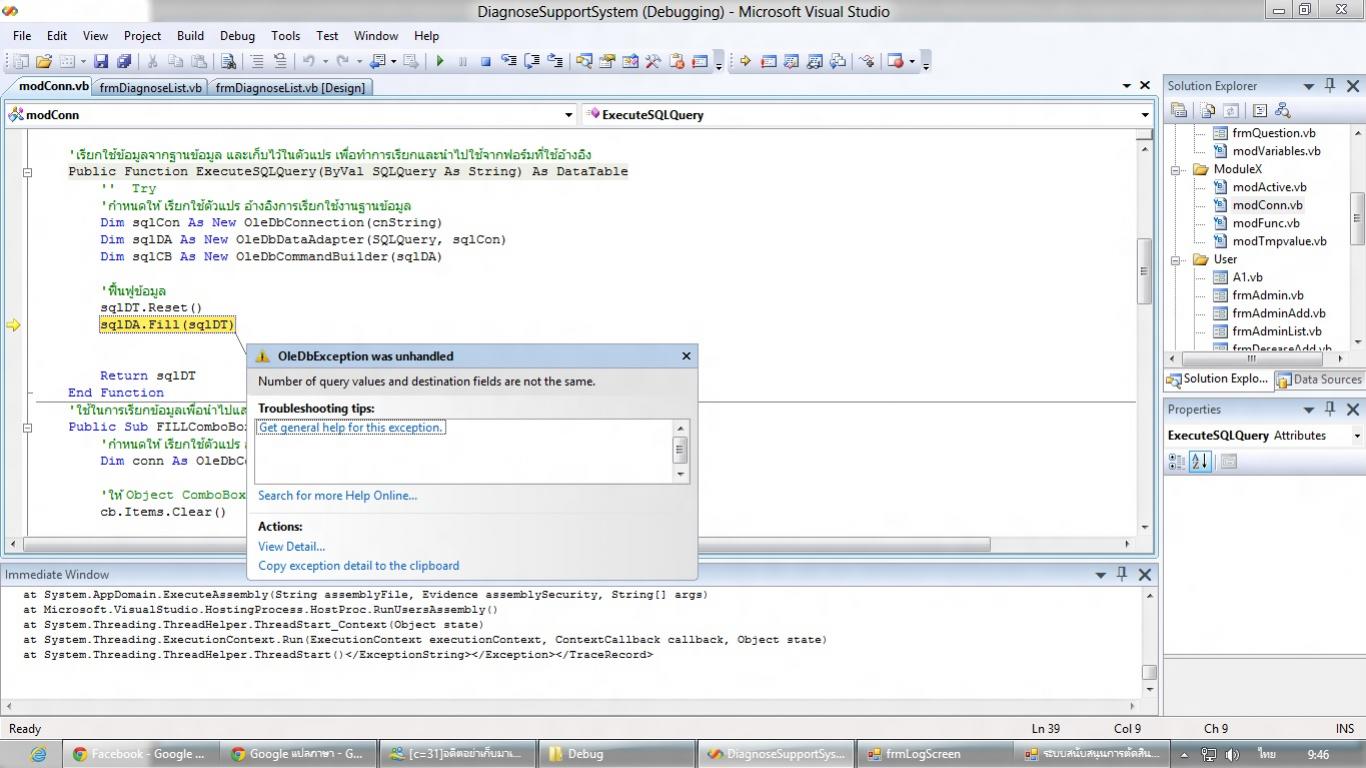Open Immediate Window position dropdown
This screenshot has height=768, width=1366.
(1100, 574)
